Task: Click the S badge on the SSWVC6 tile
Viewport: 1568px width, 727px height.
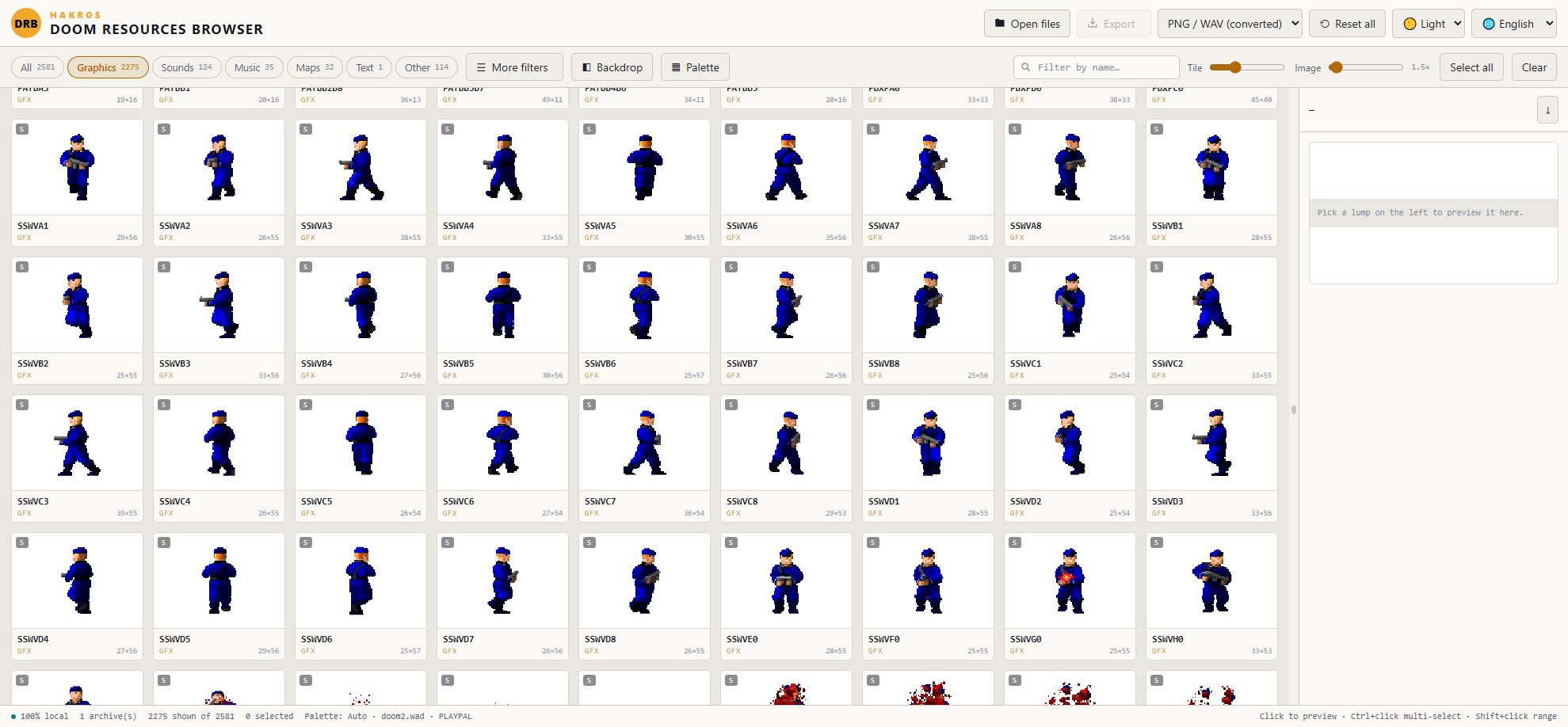Action: [448, 405]
